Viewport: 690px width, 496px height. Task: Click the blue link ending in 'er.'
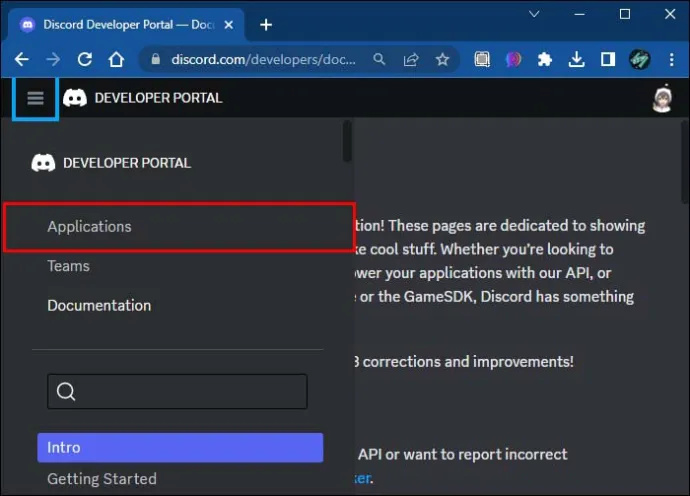click(x=363, y=478)
